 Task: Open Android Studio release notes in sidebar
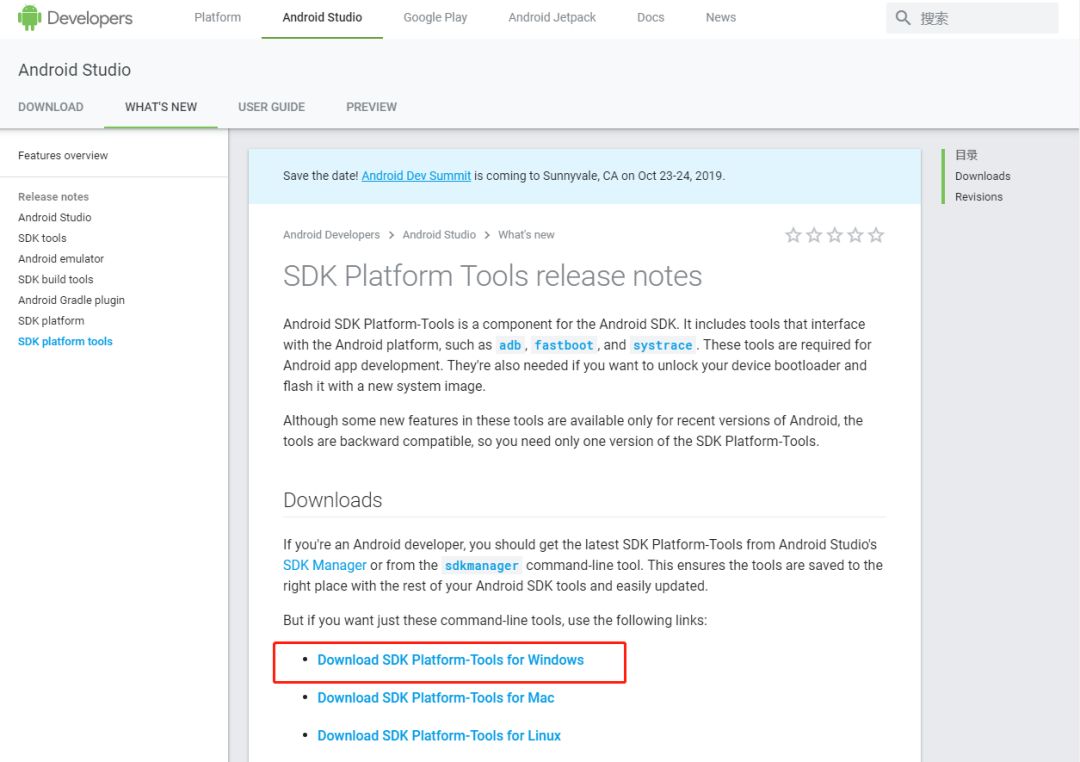click(x=54, y=218)
